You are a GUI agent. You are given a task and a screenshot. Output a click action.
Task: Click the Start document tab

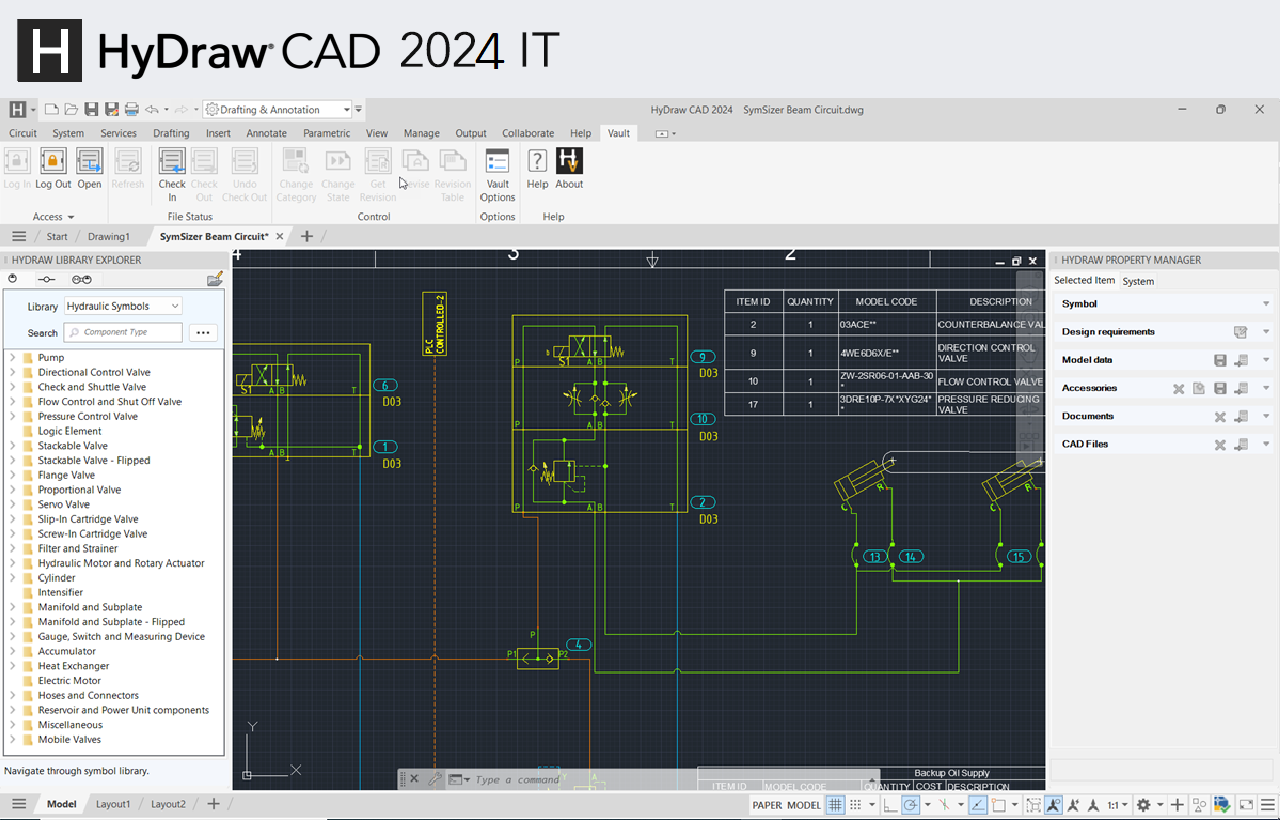coord(57,237)
